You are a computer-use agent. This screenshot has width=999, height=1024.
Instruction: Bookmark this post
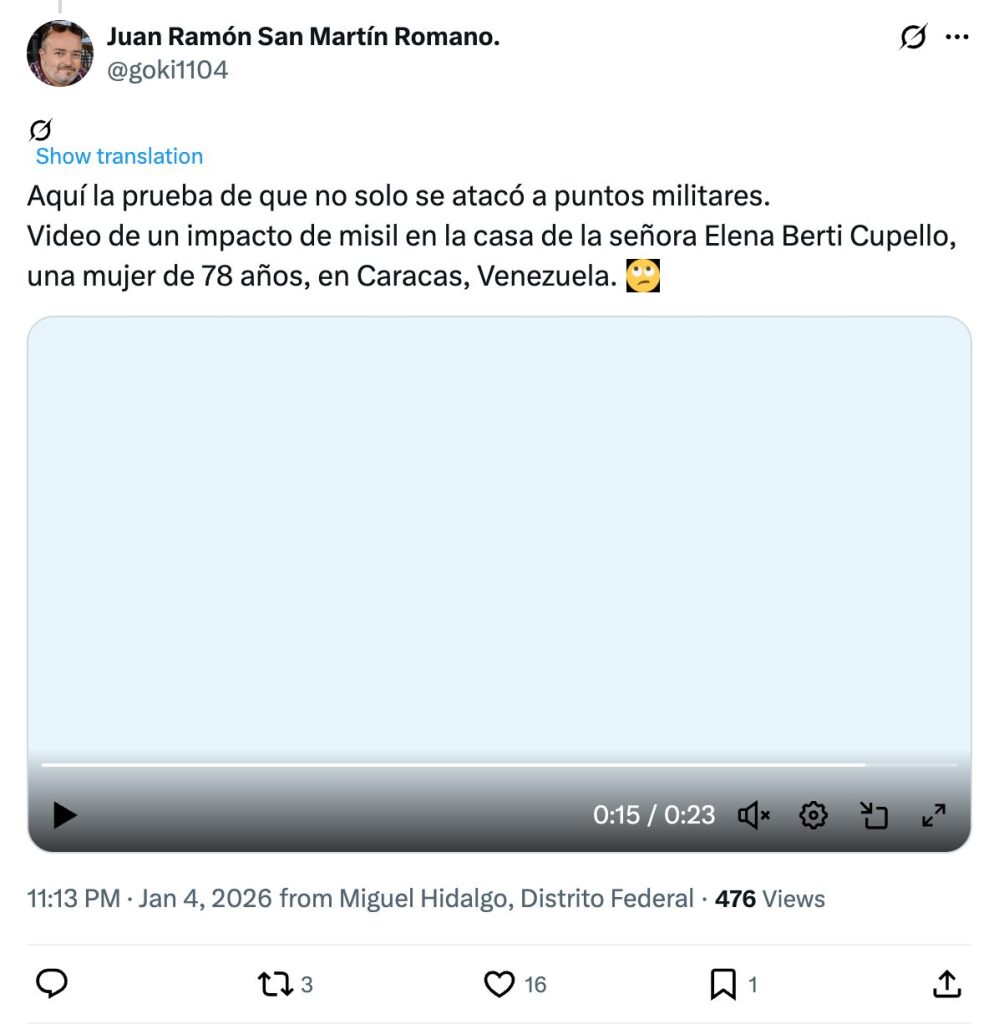coord(722,984)
